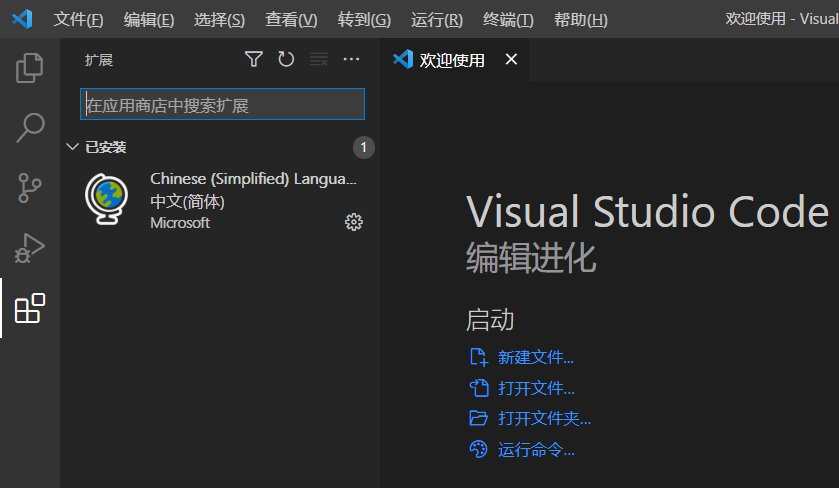Click the 运行命令... link
Viewport: 839px width, 488px height.
pyautogui.click(x=536, y=449)
